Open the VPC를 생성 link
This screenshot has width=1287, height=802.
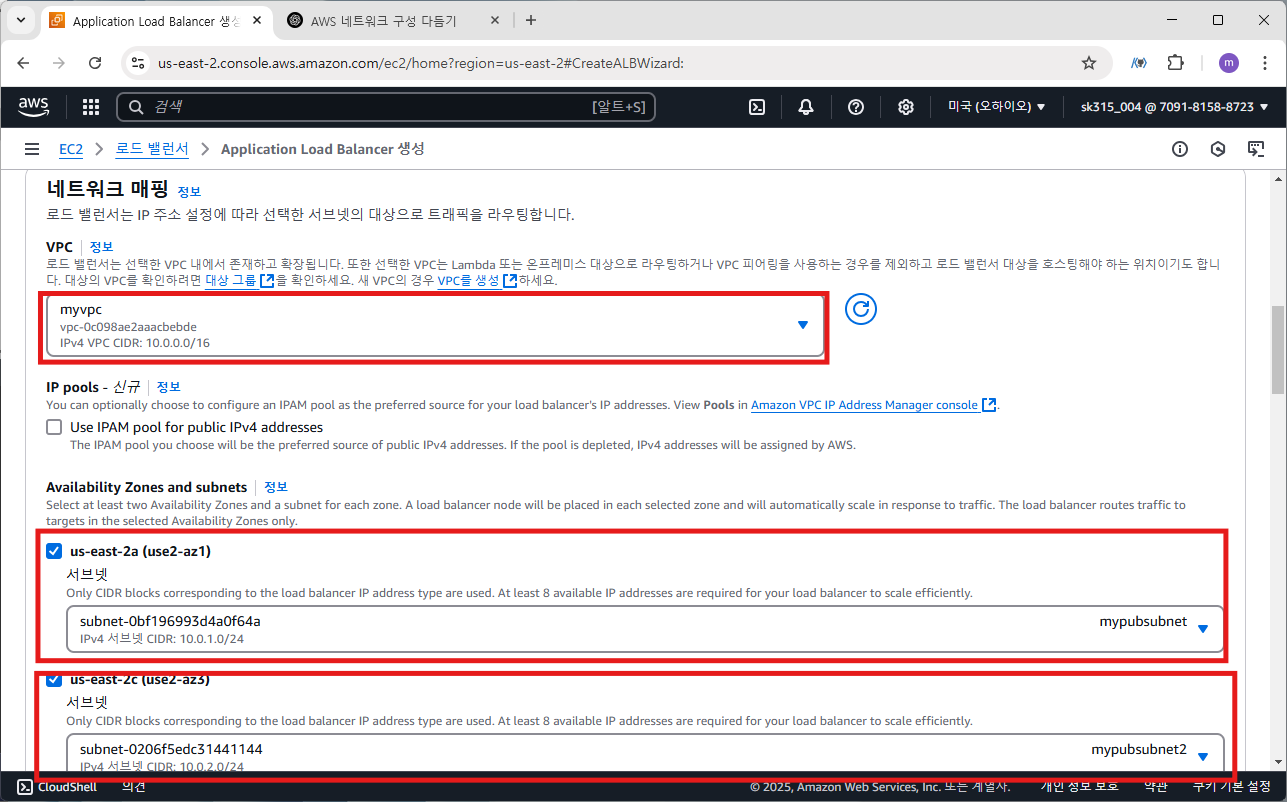[x=477, y=281]
